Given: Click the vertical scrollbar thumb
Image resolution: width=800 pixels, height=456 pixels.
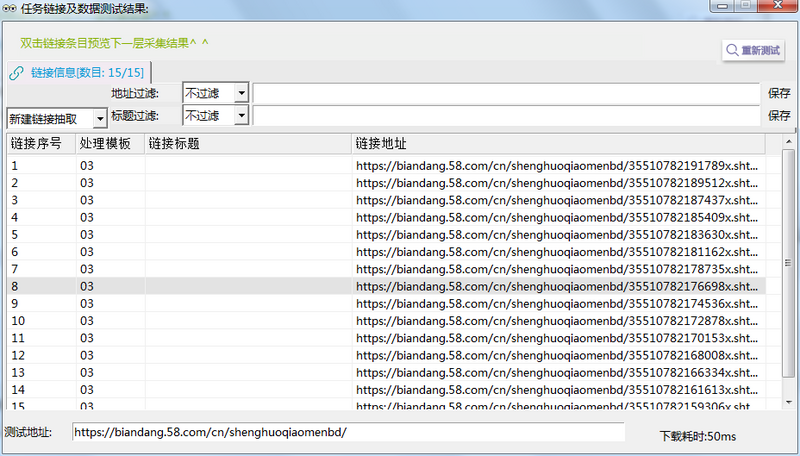Looking at the screenshot, I should [x=789, y=263].
